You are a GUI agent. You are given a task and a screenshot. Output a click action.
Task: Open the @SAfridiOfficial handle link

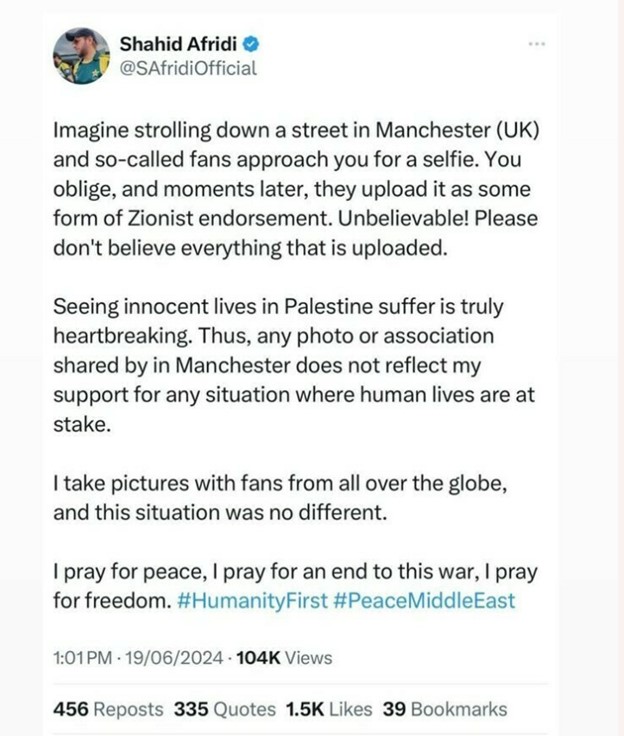(x=188, y=69)
